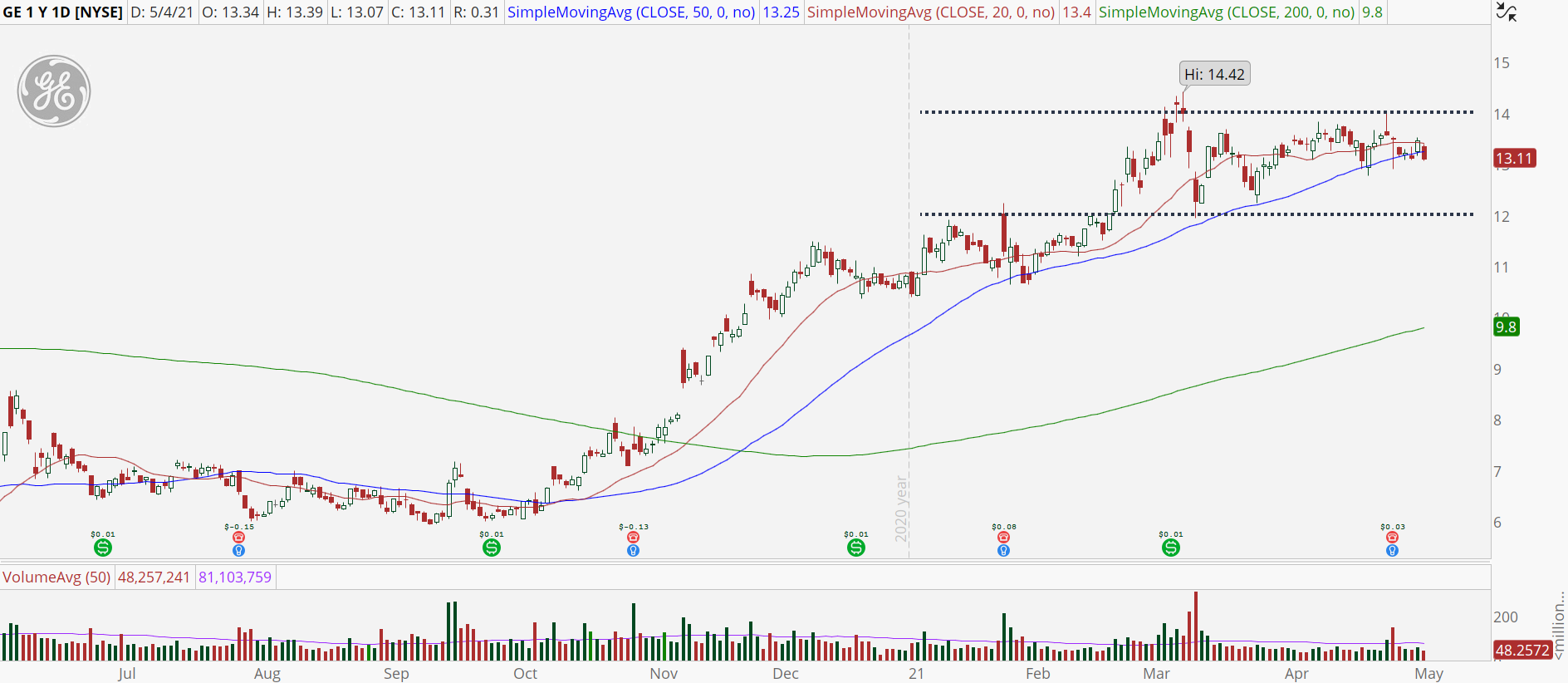Click the 2020 year divider label

click(901, 509)
